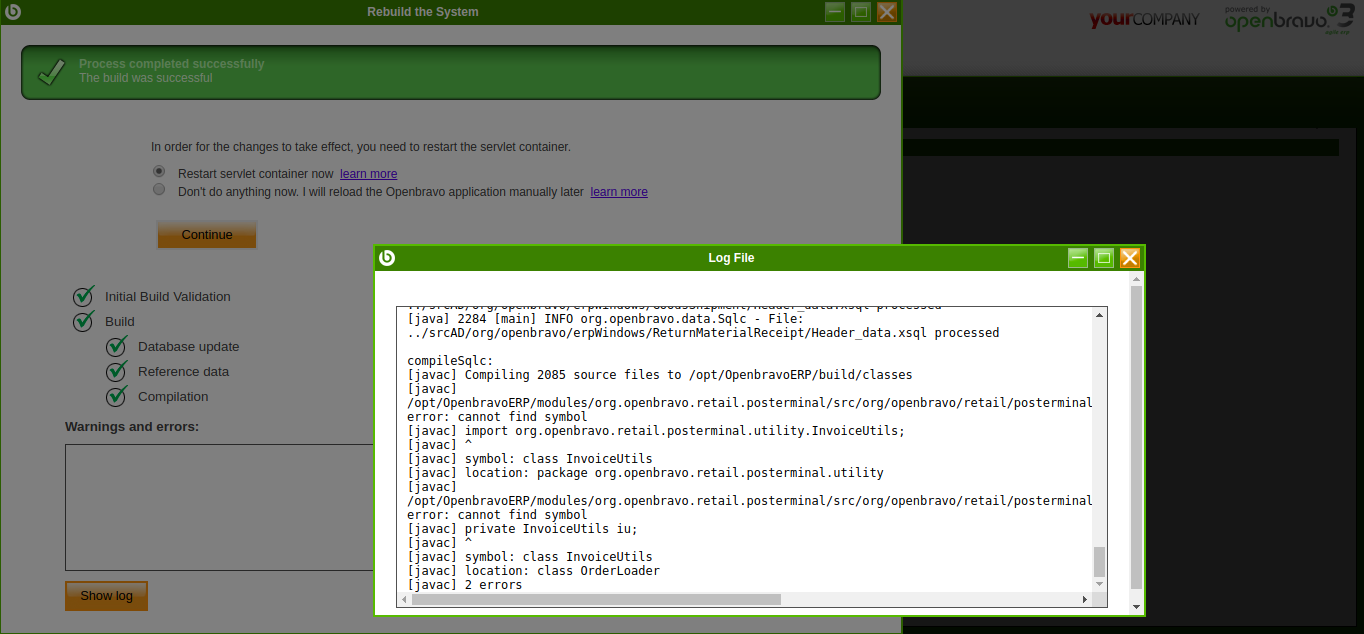Click inside the Warnings and errors text box
Screen dimensions: 1364x634
point(220,507)
